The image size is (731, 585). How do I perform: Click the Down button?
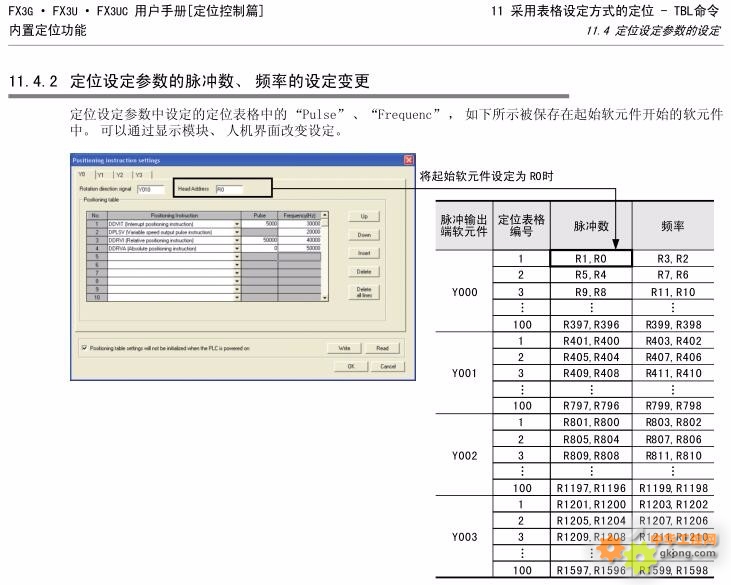tap(364, 235)
